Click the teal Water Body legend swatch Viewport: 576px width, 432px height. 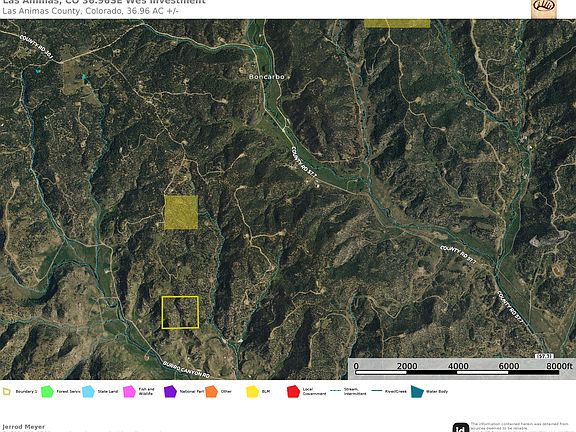click(417, 392)
